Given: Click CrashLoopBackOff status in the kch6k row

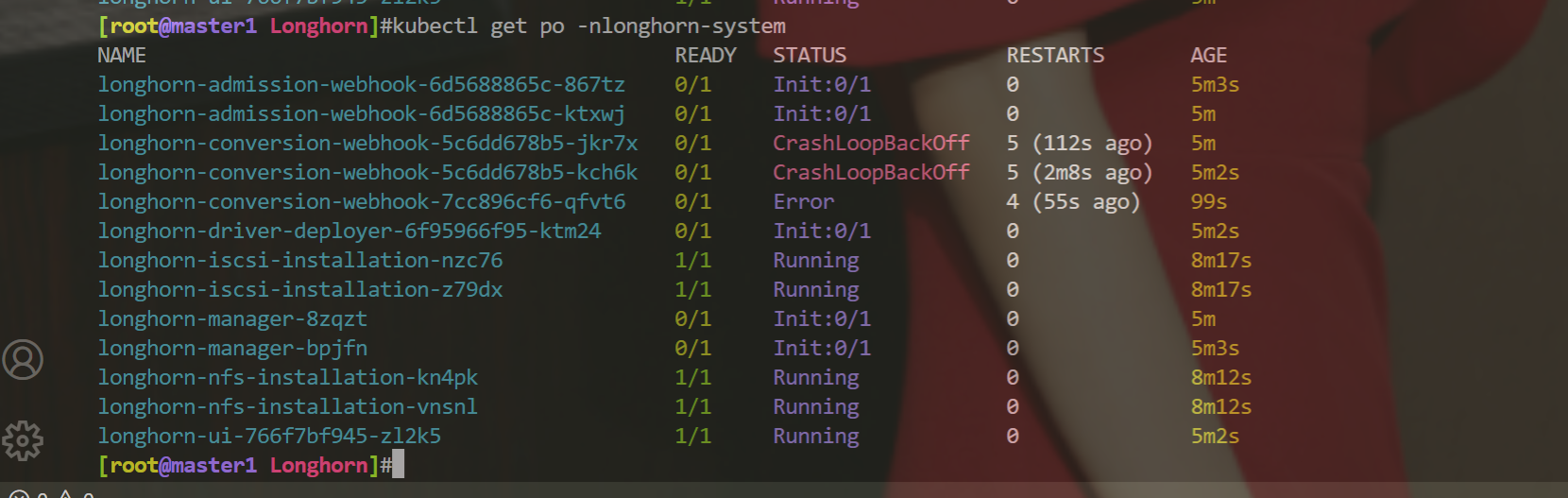Looking at the screenshot, I should pos(871,173).
